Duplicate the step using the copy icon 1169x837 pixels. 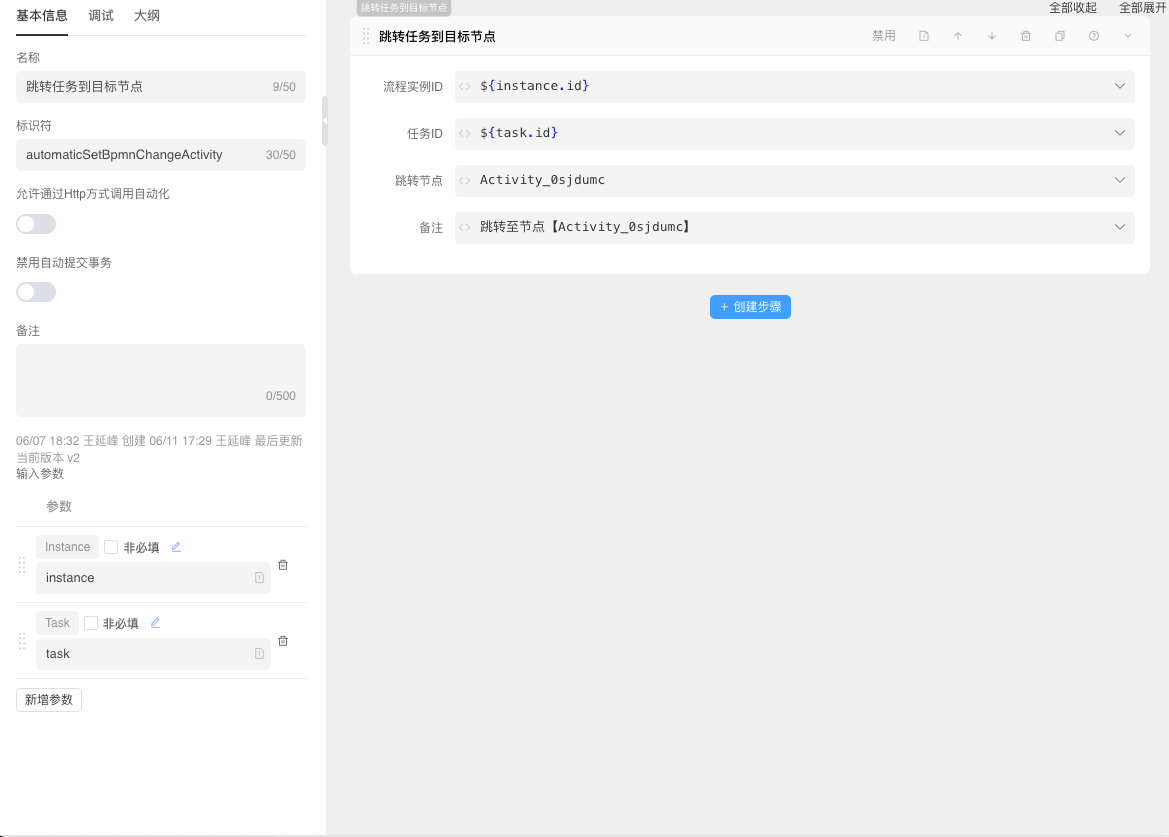click(x=1060, y=36)
